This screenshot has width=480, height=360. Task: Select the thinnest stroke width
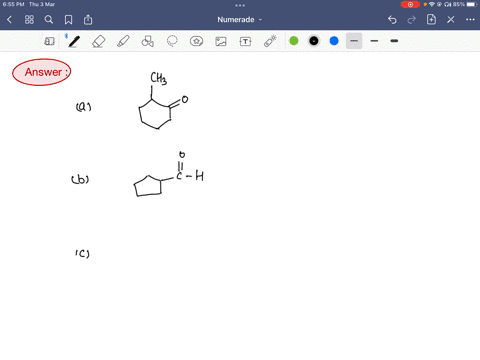tap(354, 41)
